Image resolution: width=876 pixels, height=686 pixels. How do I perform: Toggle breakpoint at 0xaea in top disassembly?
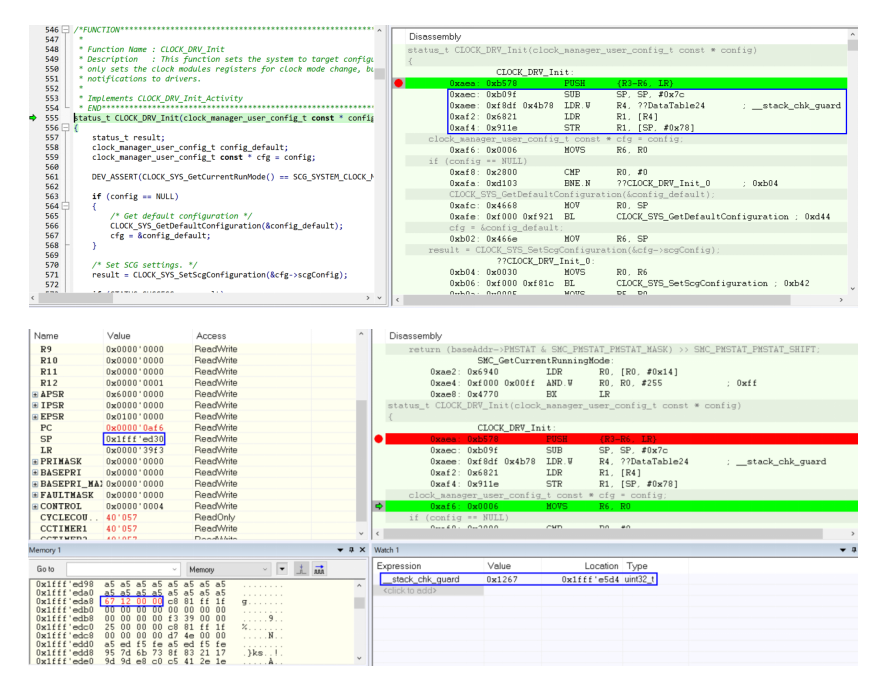click(400, 83)
